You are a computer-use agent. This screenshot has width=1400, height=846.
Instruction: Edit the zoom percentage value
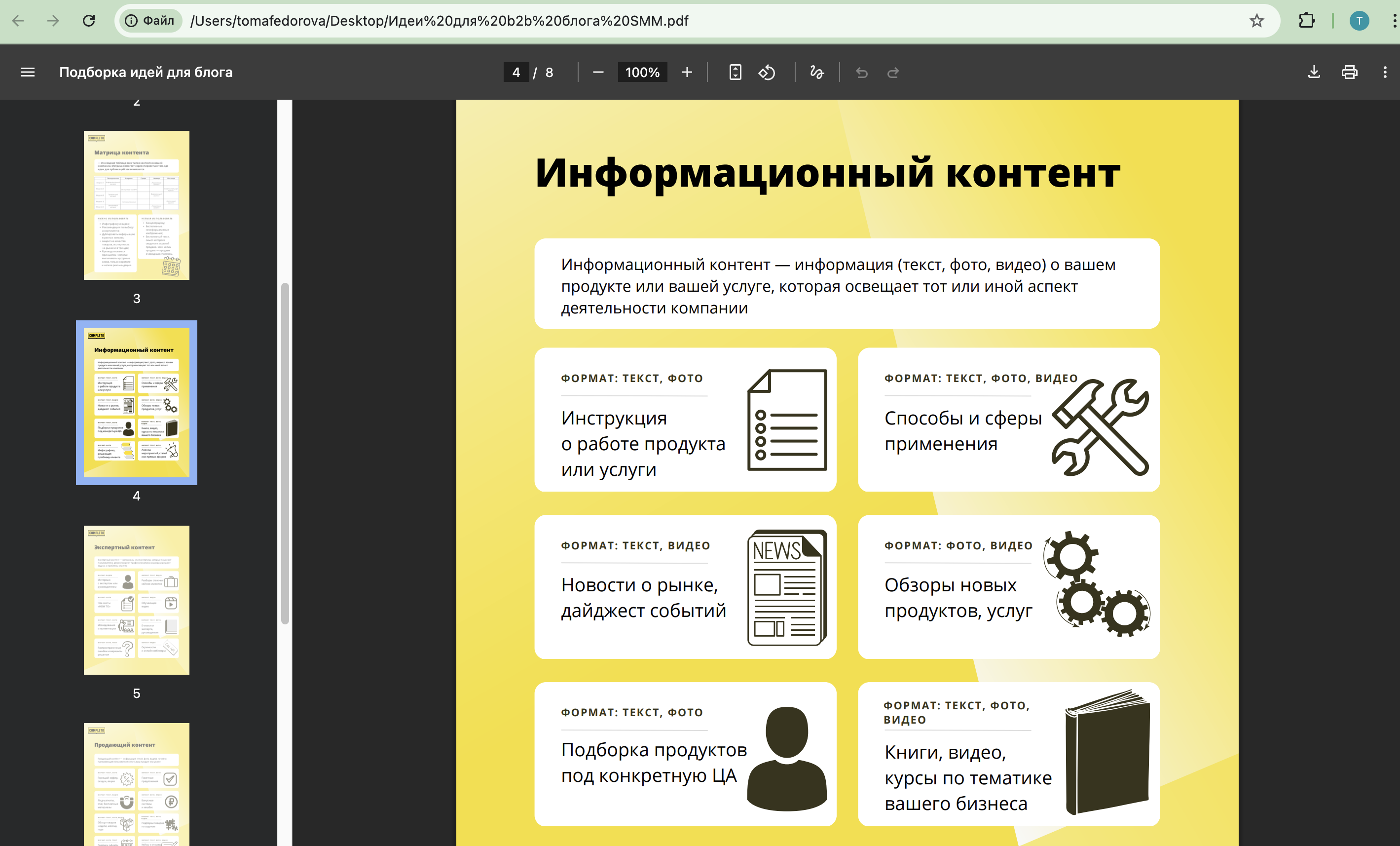642,72
